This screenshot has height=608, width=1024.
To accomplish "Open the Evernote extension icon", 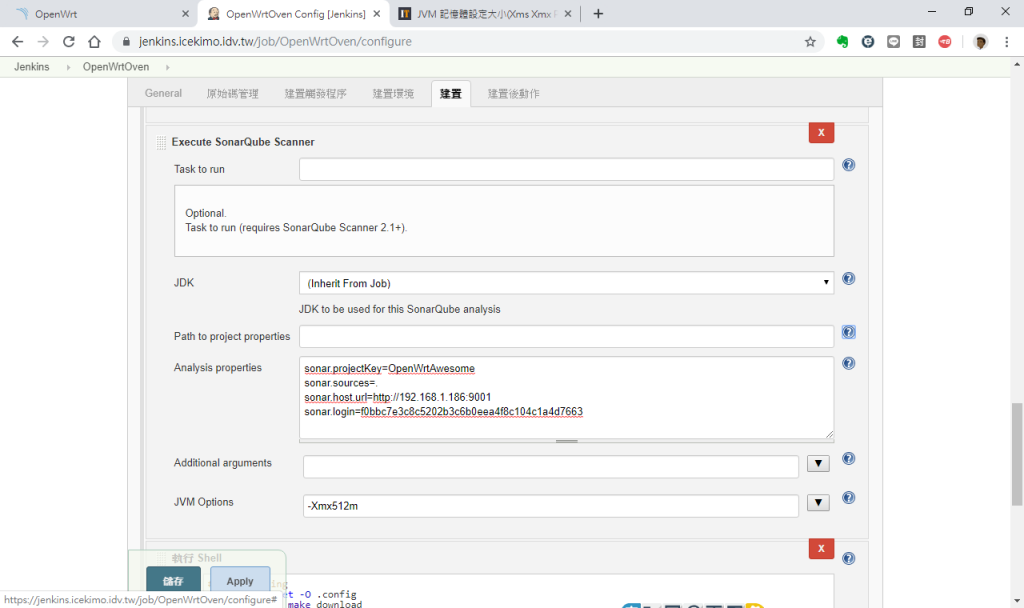I will pos(842,42).
